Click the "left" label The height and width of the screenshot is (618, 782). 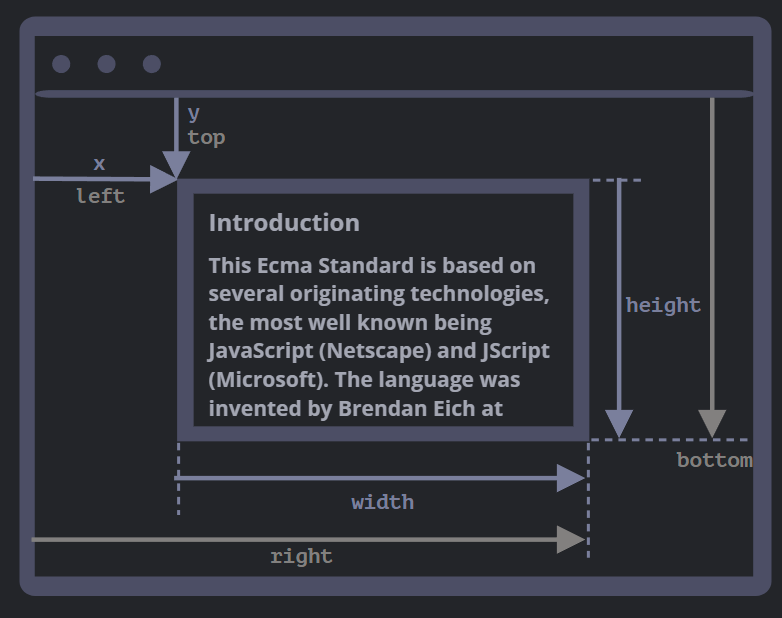101,196
